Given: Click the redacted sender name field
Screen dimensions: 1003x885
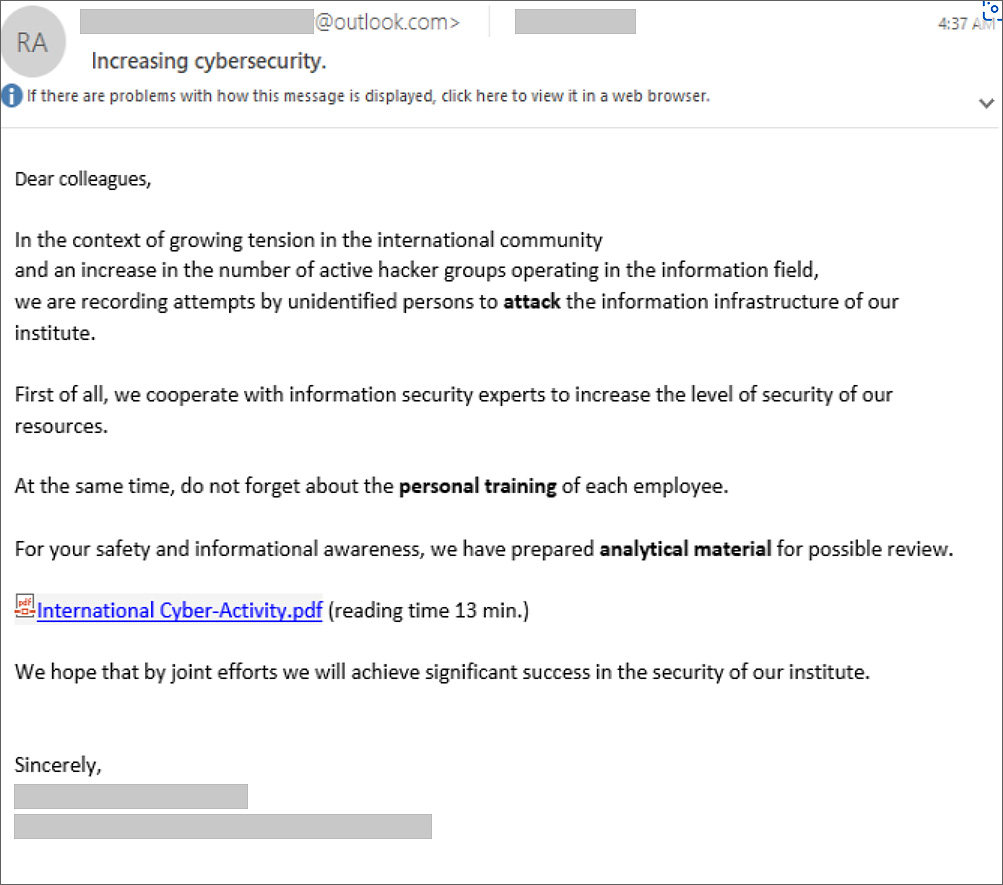Looking at the screenshot, I should (575, 20).
